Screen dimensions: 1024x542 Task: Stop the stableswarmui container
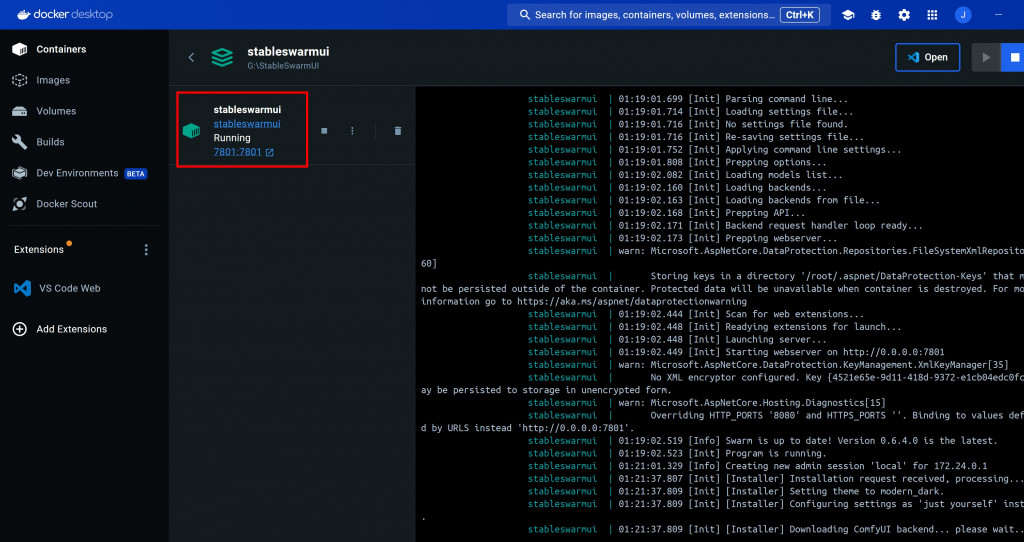pos(324,131)
